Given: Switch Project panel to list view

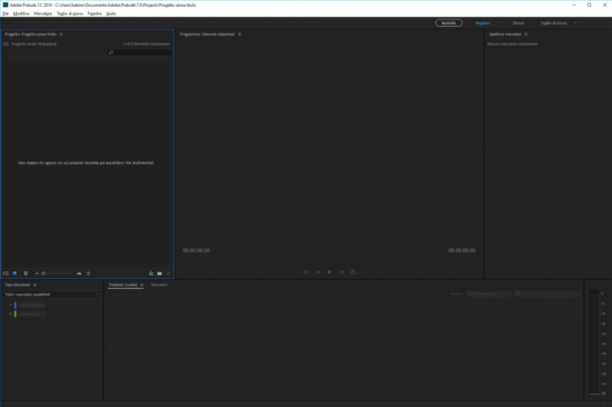Looking at the screenshot, I should [6, 274].
